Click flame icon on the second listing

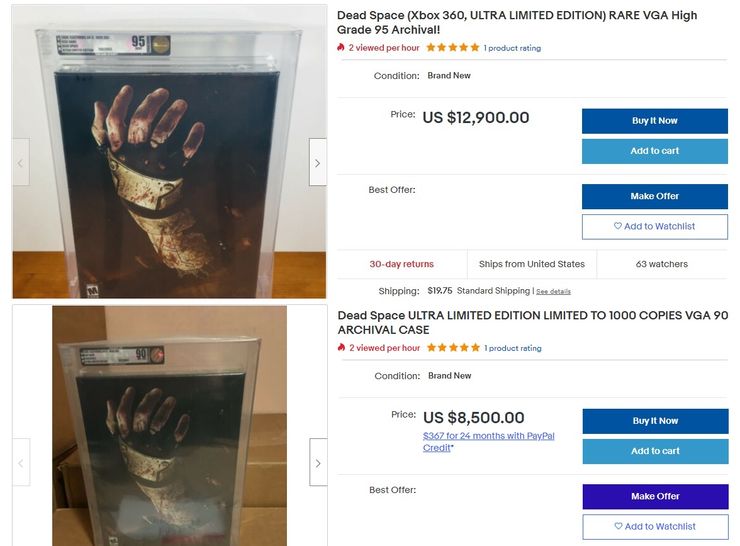tap(342, 348)
